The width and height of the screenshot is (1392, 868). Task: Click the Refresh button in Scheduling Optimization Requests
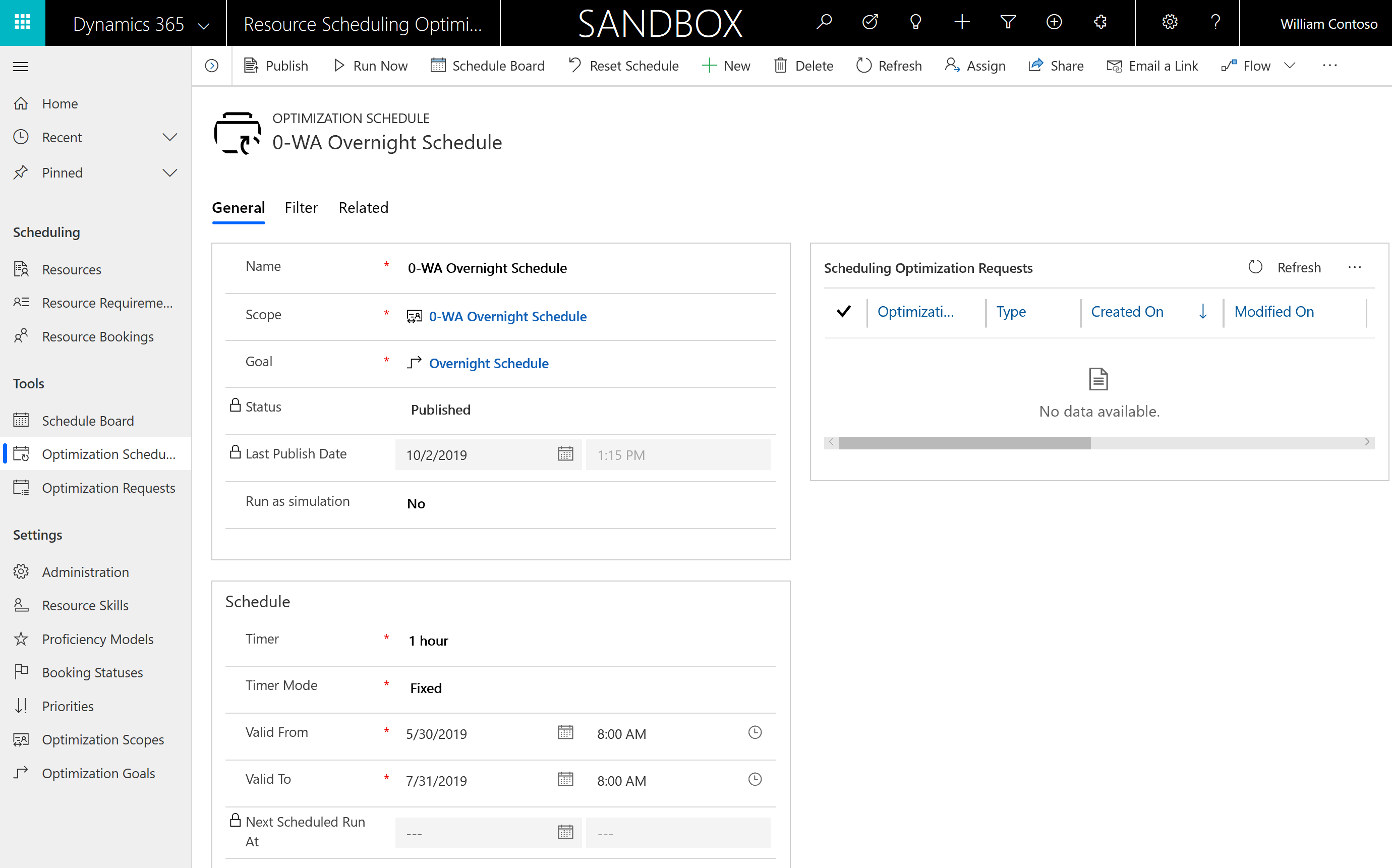click(1285, 267)
